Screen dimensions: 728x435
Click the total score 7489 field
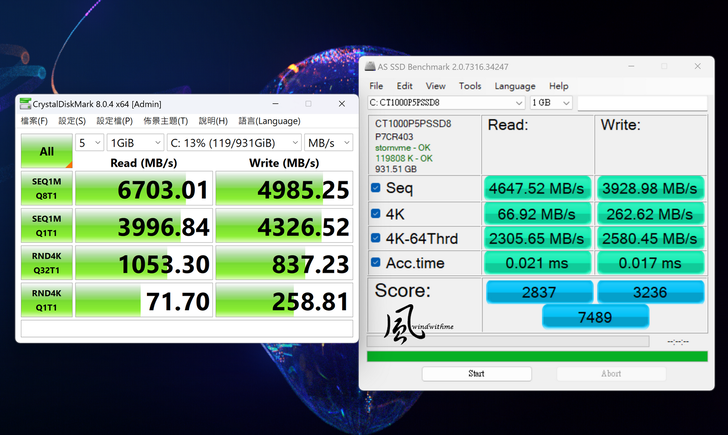(595, 316)
